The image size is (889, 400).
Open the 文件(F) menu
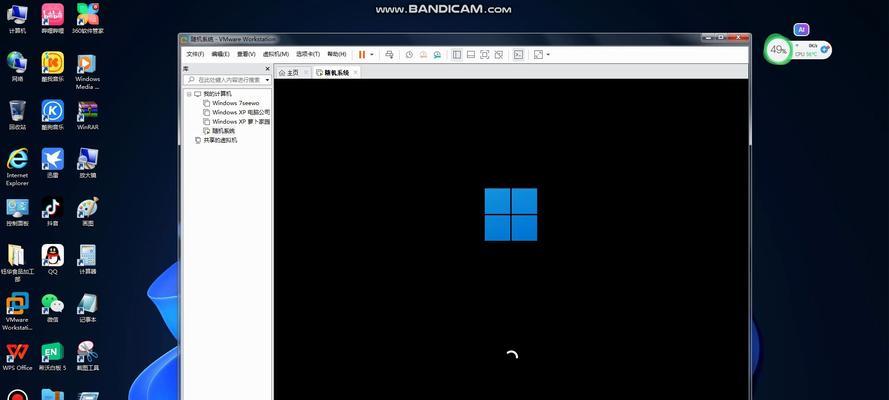point(195,54)
